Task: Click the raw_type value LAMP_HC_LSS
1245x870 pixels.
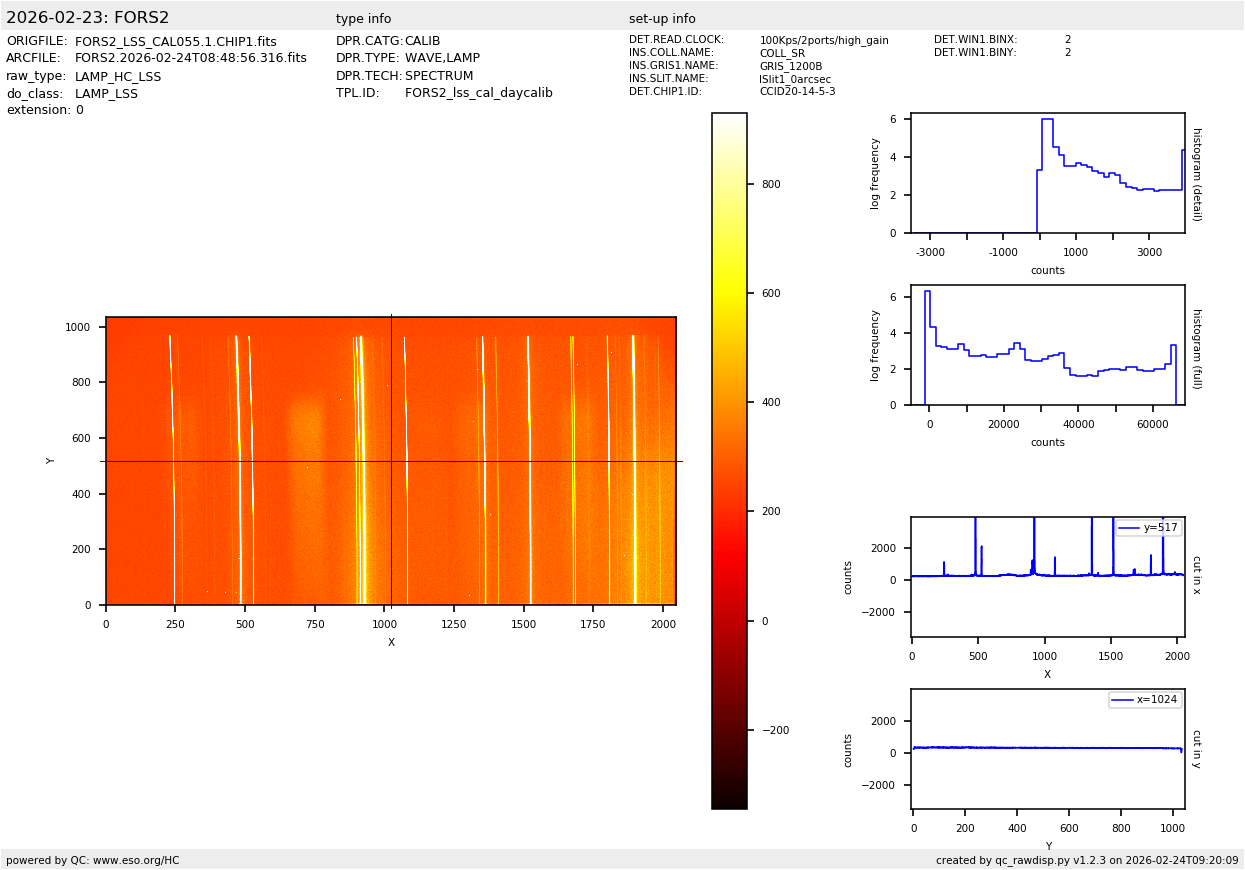Action: [x=118, y=77]
